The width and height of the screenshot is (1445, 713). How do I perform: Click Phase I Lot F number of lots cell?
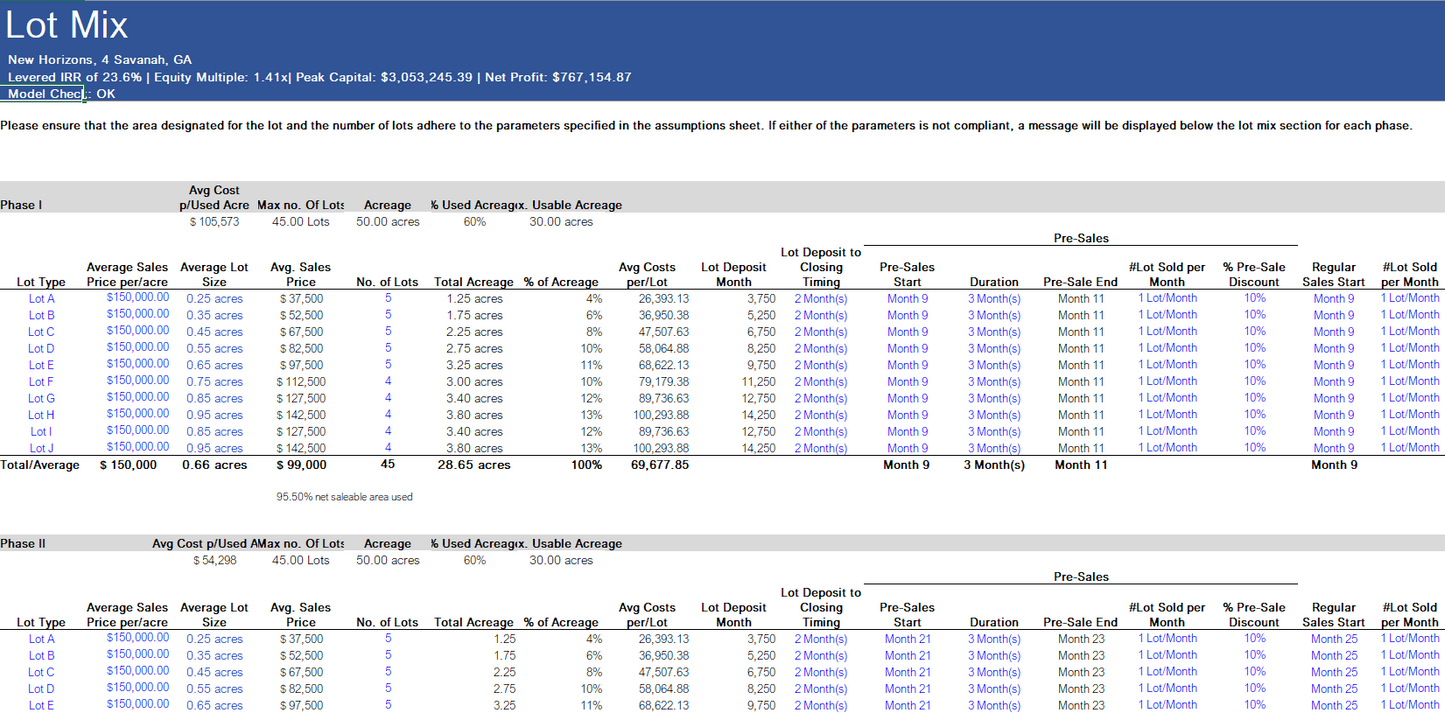click(x=388, y=381)
